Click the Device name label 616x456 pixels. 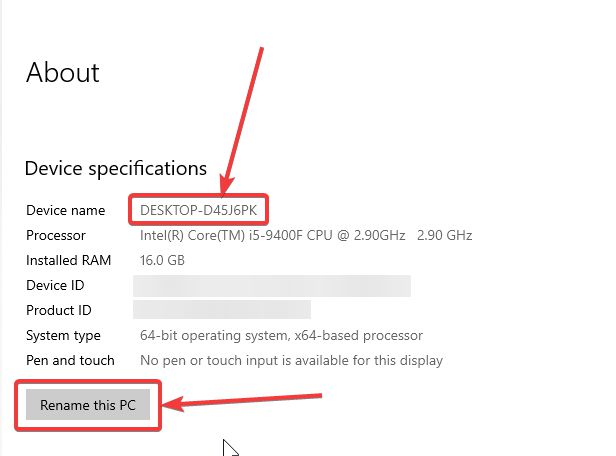(x=65, y=210)
